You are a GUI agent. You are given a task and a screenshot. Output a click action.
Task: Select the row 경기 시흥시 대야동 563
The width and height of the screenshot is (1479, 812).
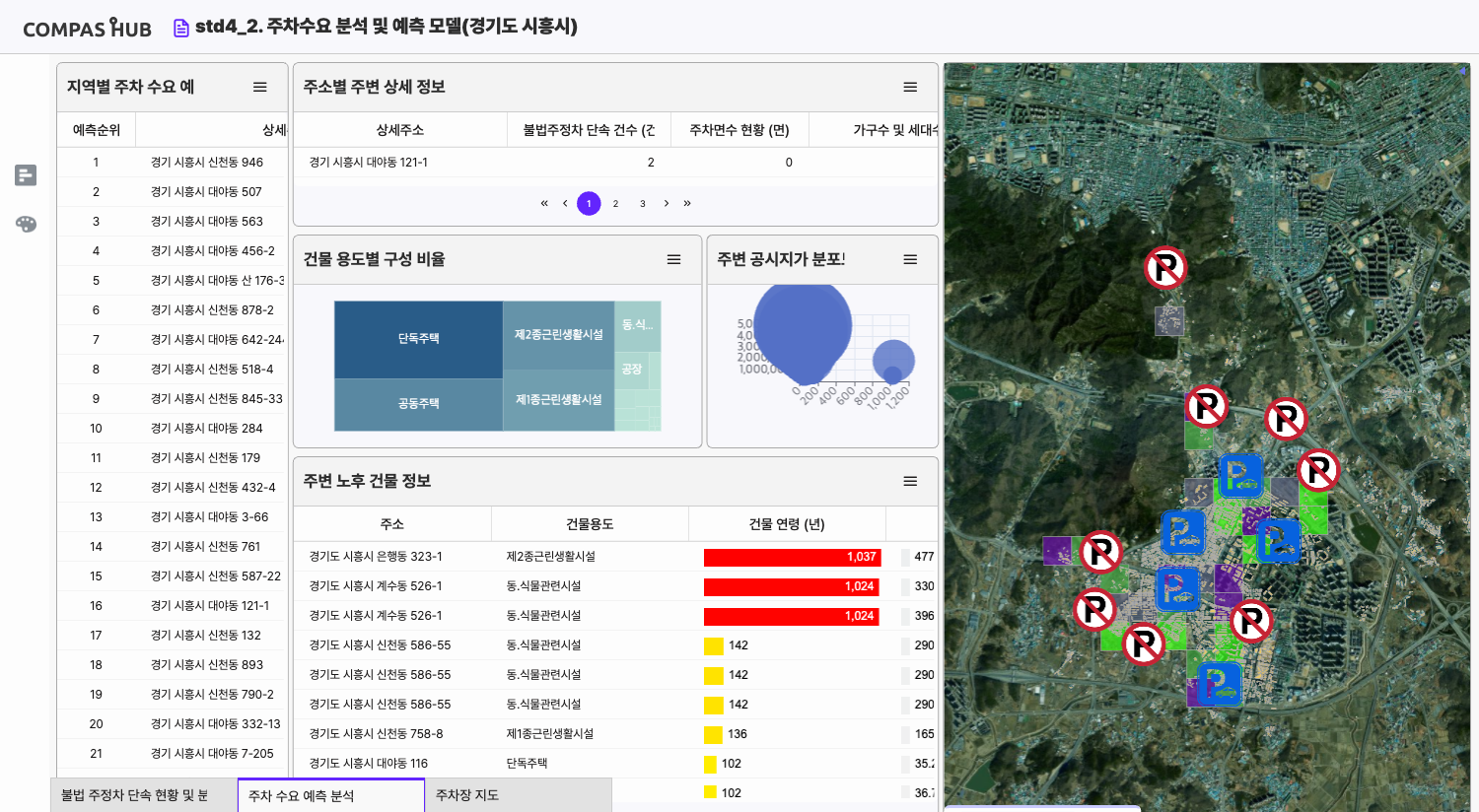tap(173, 221)
